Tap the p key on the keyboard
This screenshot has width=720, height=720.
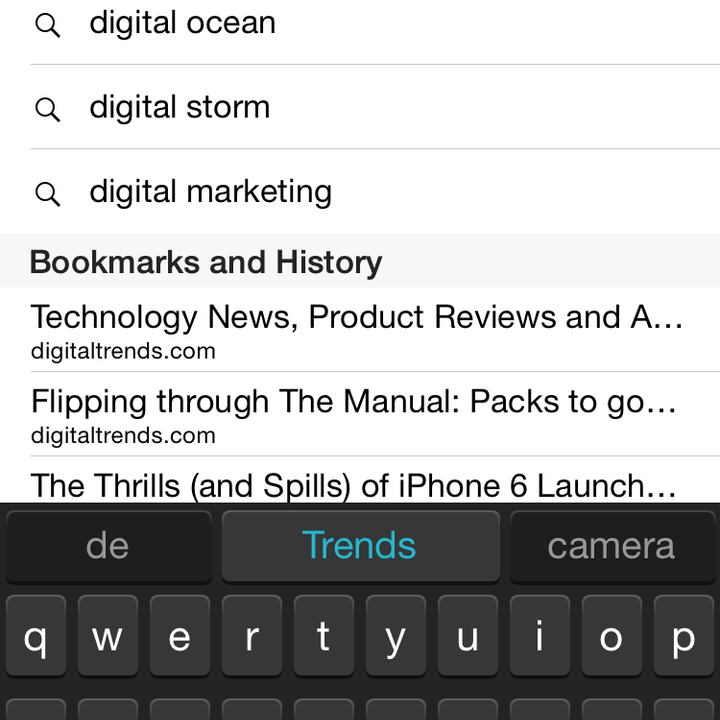[684, 636]
